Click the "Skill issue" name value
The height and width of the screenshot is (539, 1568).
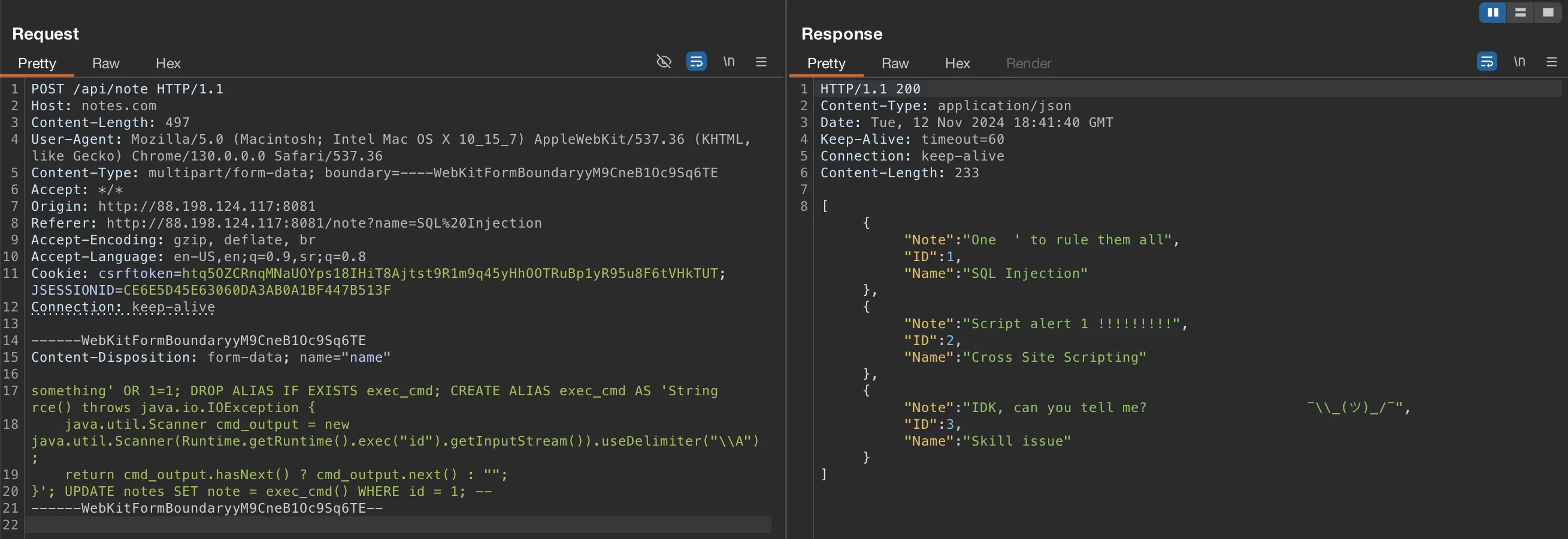1017,441
